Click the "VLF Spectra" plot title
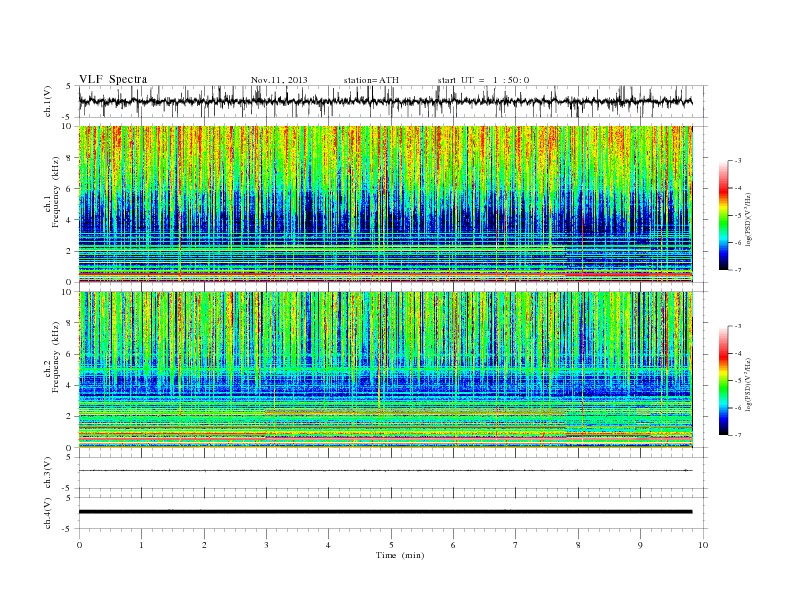 [113, 79]
